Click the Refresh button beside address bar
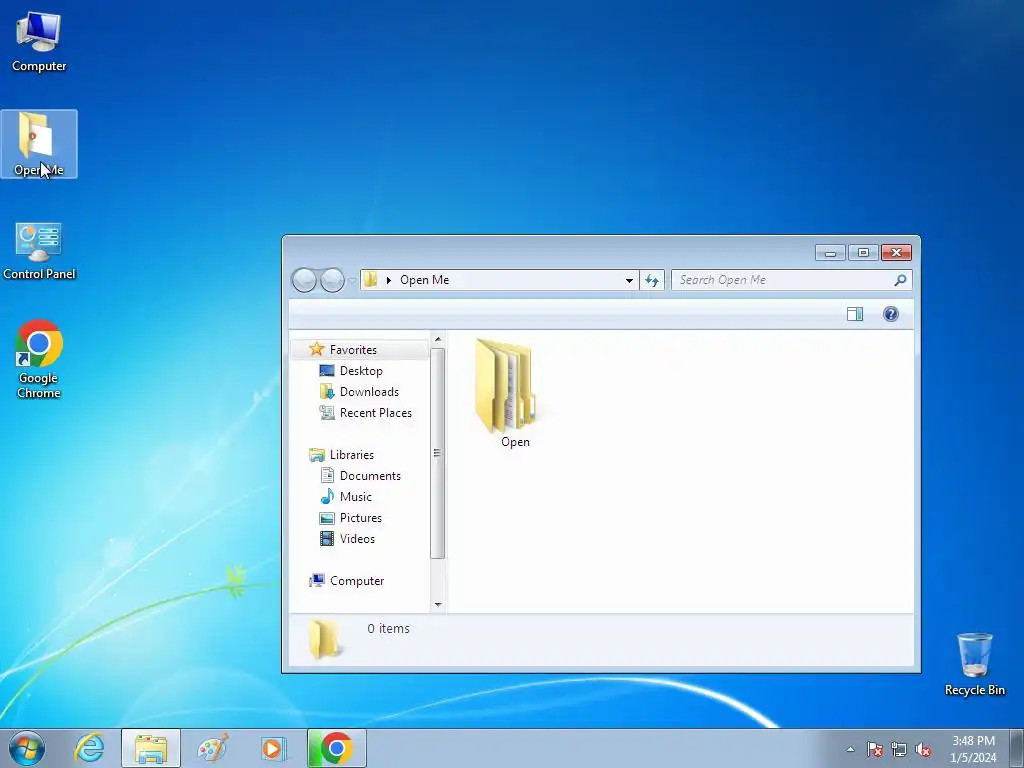 [x=652, y=280]
